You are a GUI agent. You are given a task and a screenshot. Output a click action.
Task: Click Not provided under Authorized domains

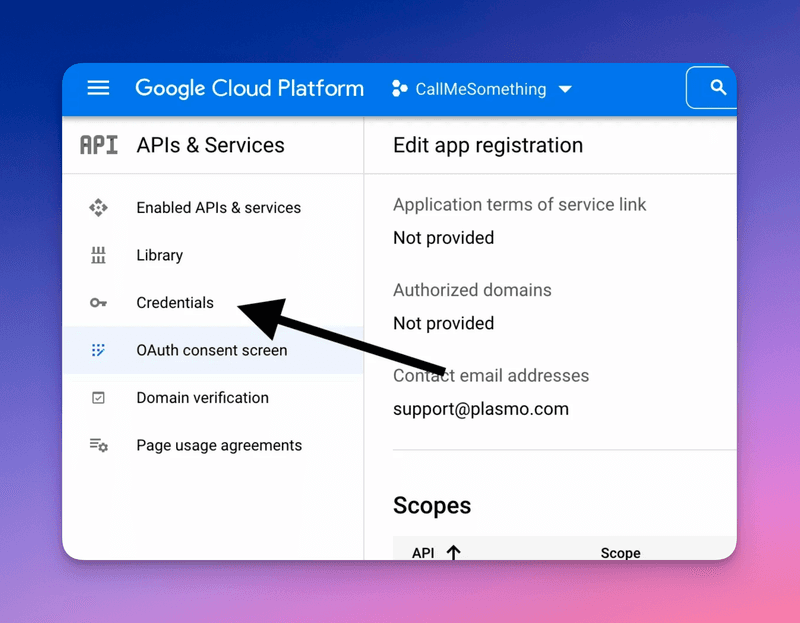coord(443,323)
